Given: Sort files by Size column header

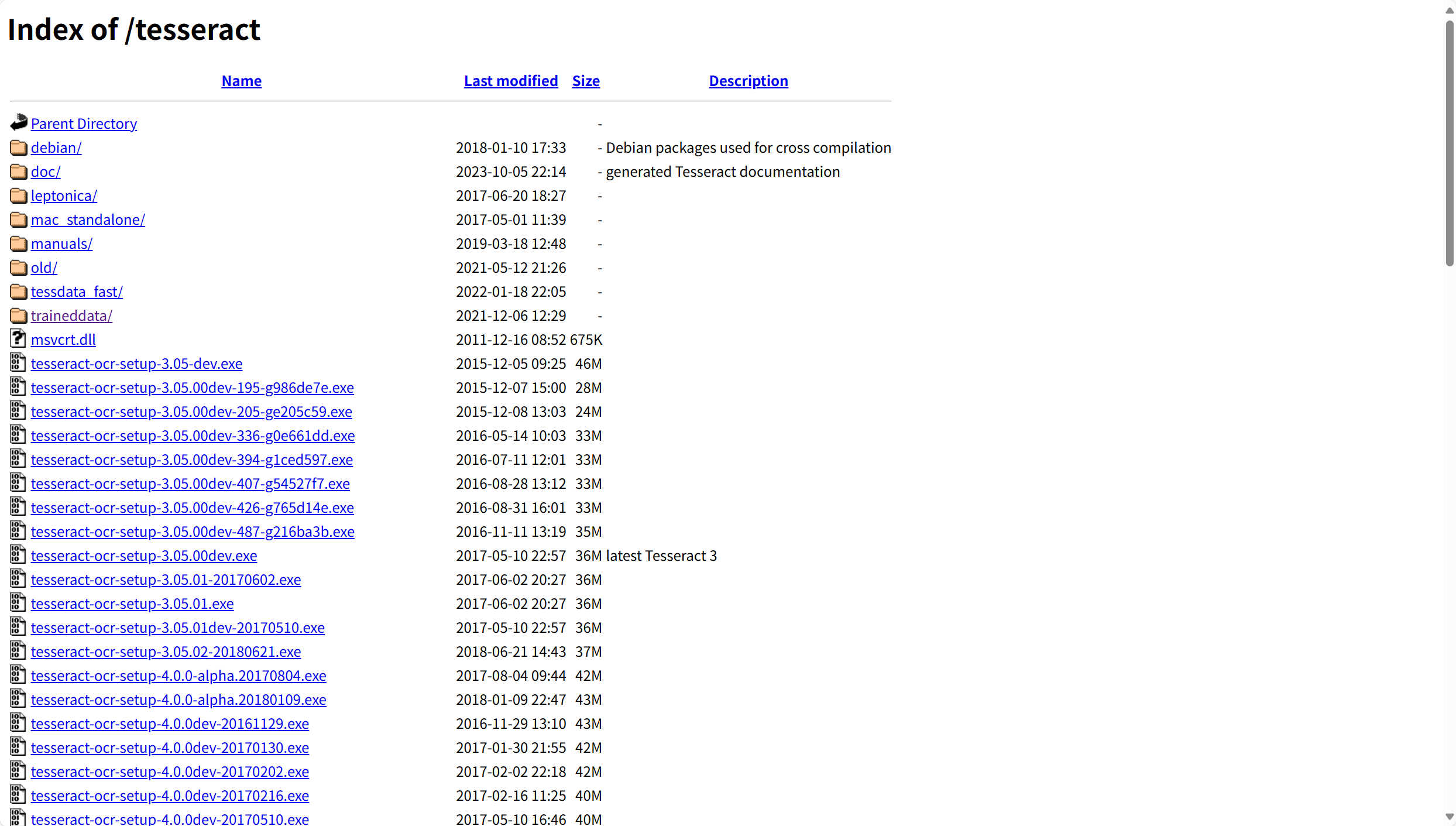Looking at the screenshot, I should pos(585,81).
